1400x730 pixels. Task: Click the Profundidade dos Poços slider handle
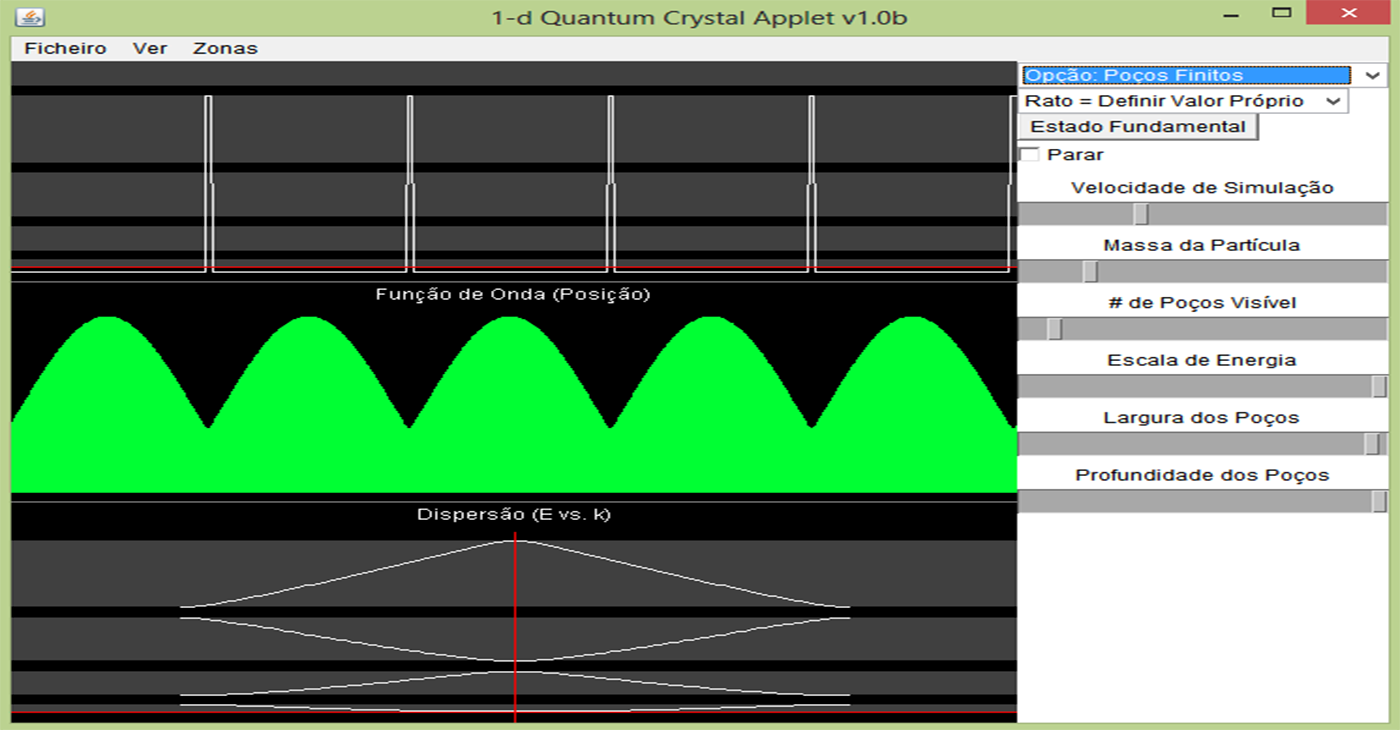coord(1379,501)
